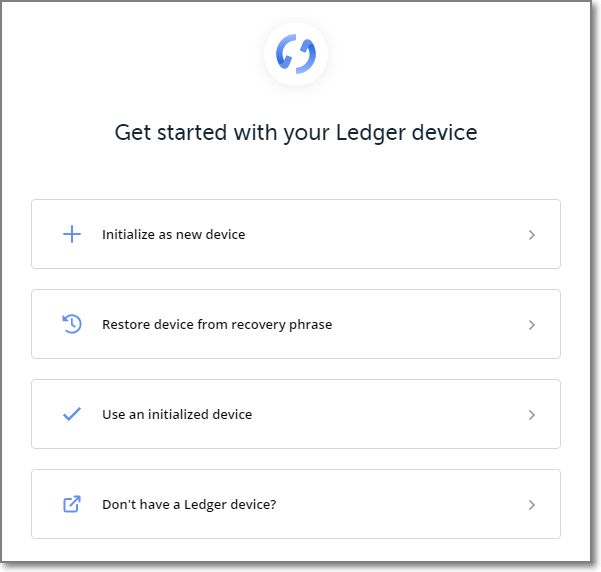This screenshot has width=601, height=572.
Task: Click the external link icon
Action: (72, 504)
